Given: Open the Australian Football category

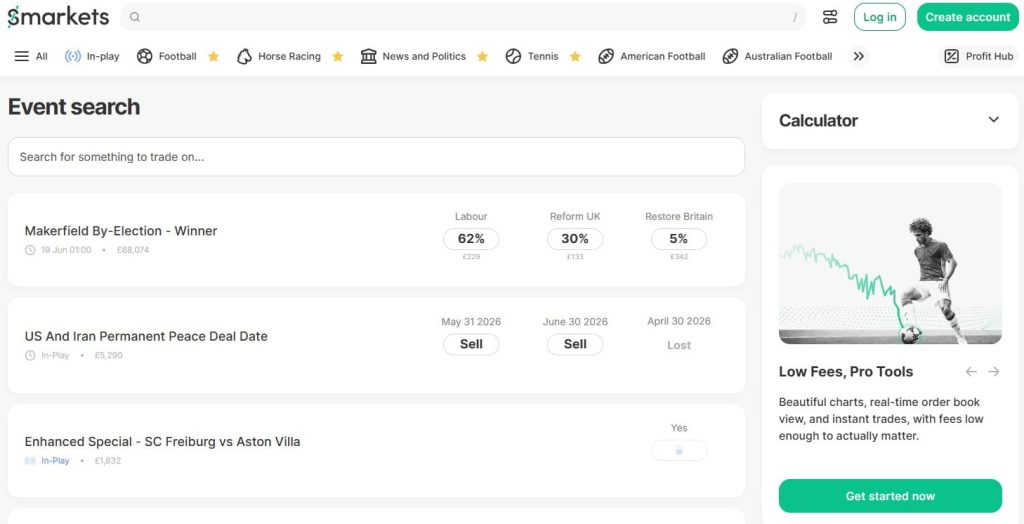Looking at the screenshot, I should point(777,56).
